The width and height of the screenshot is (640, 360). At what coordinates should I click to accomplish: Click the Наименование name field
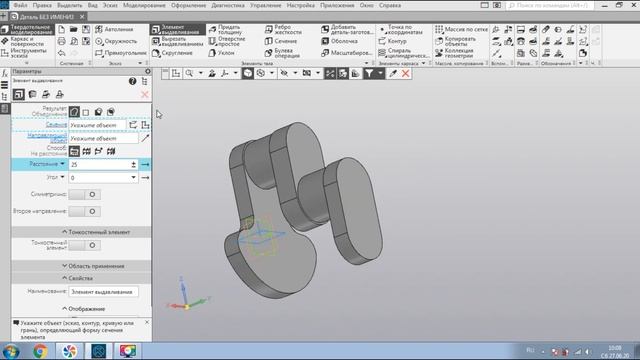tap(103, 292)
